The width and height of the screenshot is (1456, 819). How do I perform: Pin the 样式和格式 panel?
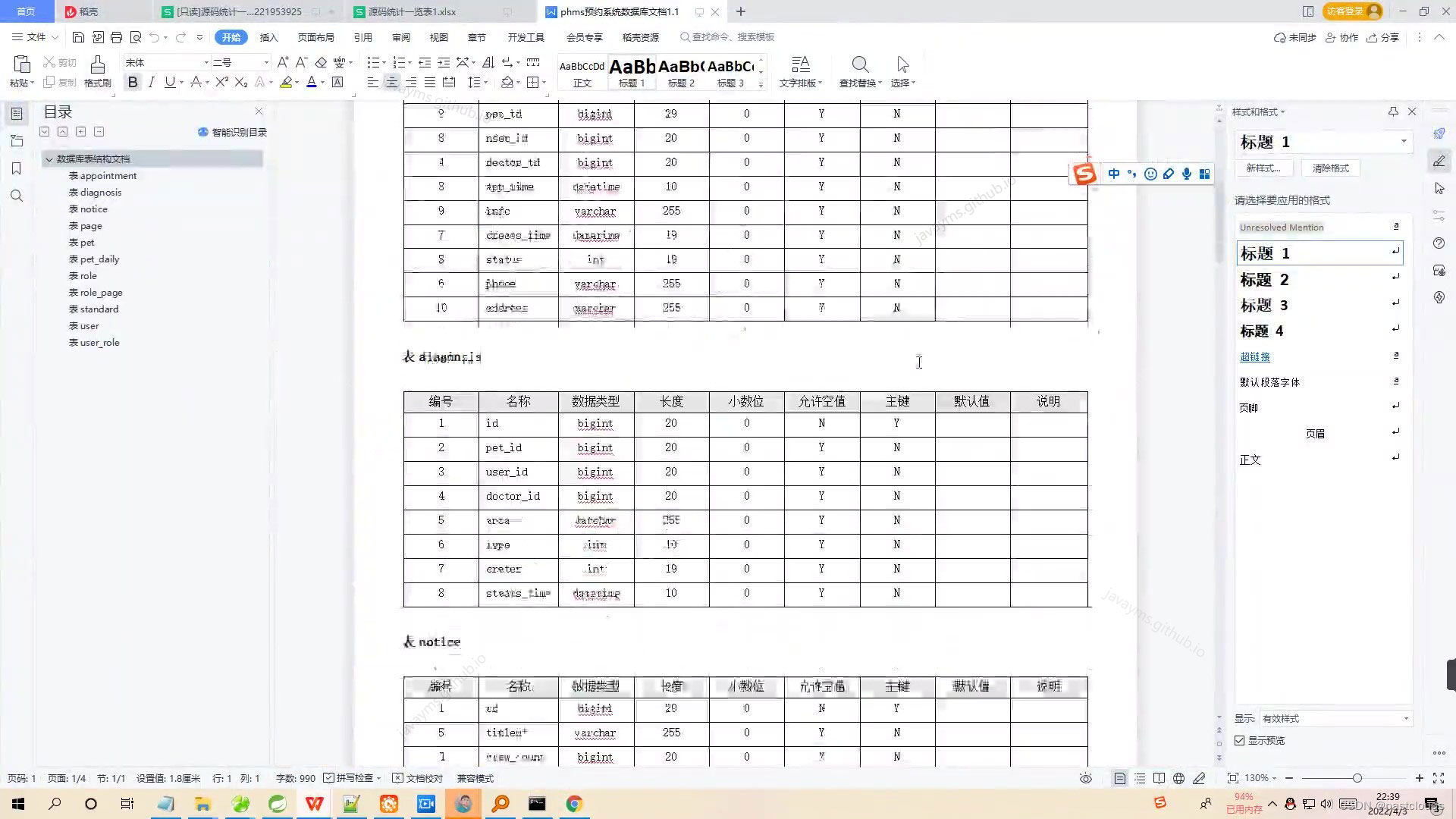1392,111
